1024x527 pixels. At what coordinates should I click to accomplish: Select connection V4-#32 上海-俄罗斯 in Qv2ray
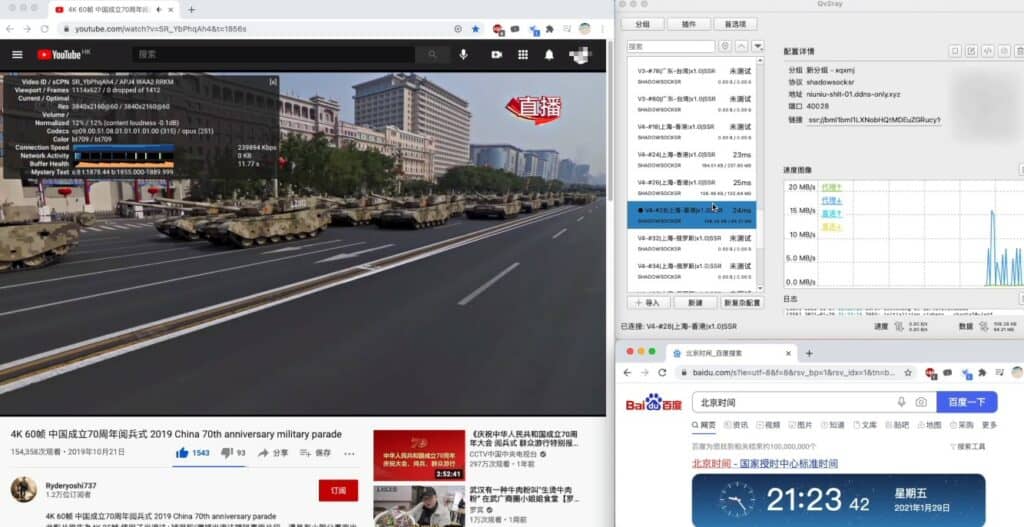coord(692,243)
